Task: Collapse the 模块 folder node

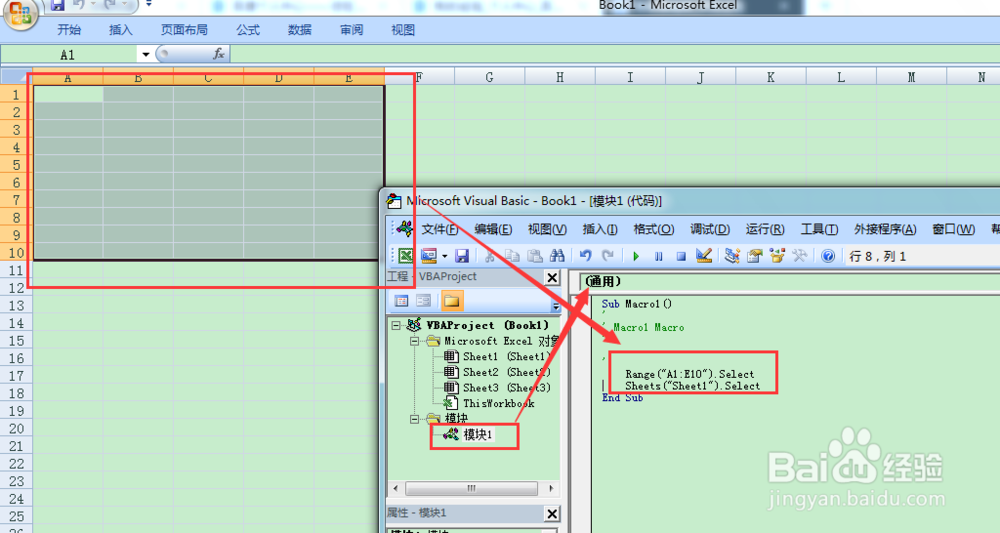Action: point(415,419)
